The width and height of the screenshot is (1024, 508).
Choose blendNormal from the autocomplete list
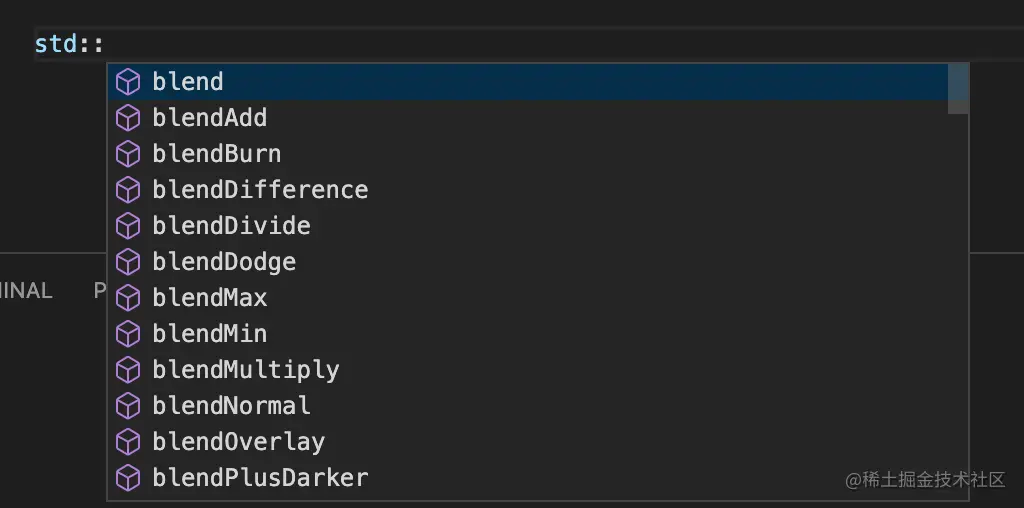point(528,406)
